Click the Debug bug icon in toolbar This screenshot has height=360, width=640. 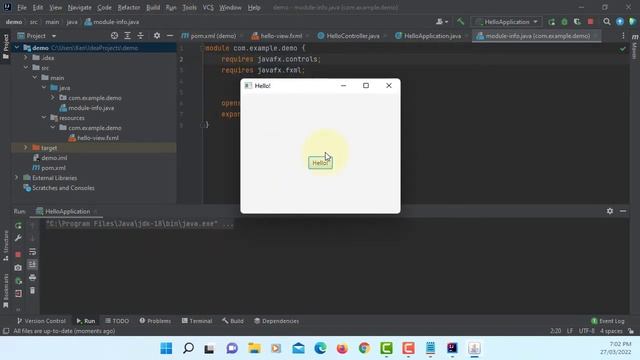pos(564,22)
